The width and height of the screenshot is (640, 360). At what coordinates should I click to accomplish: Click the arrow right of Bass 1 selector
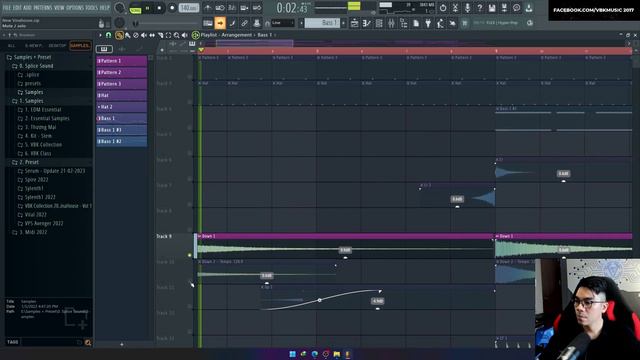tap(343, 23)
